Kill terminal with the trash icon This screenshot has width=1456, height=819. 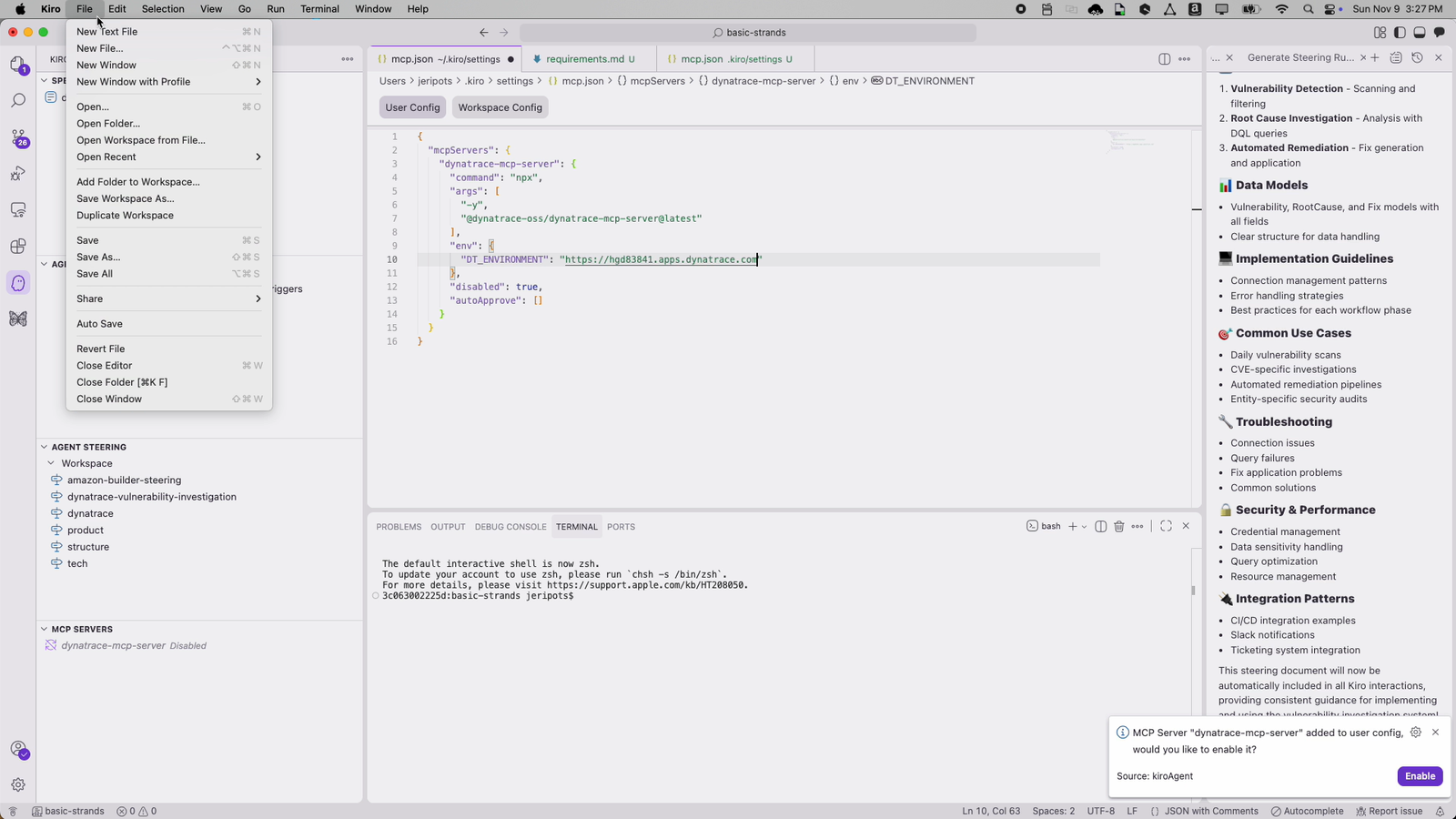(1119, 526)
